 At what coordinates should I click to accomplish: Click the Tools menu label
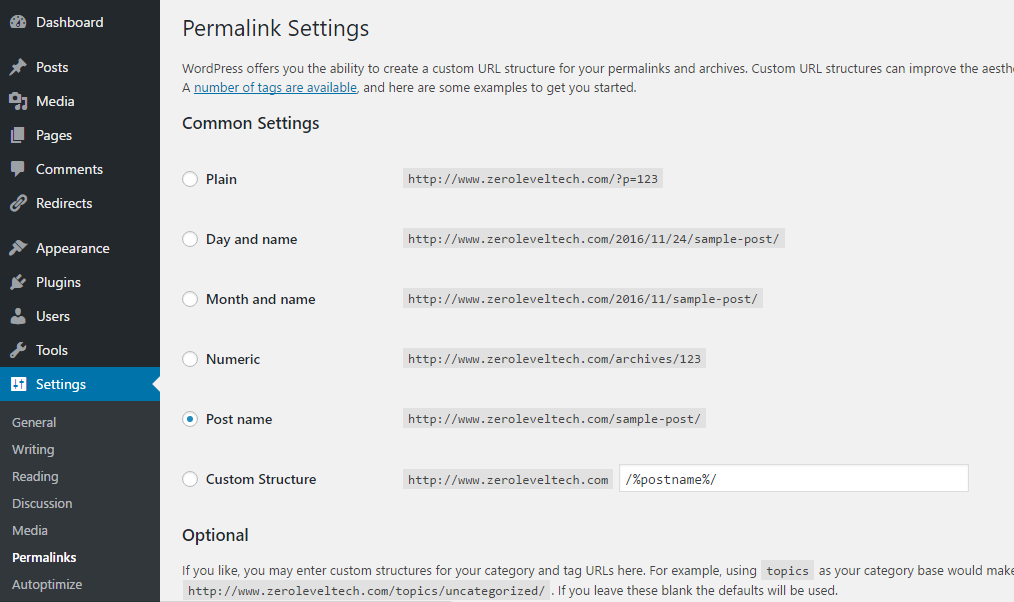(x=52, y=350)
